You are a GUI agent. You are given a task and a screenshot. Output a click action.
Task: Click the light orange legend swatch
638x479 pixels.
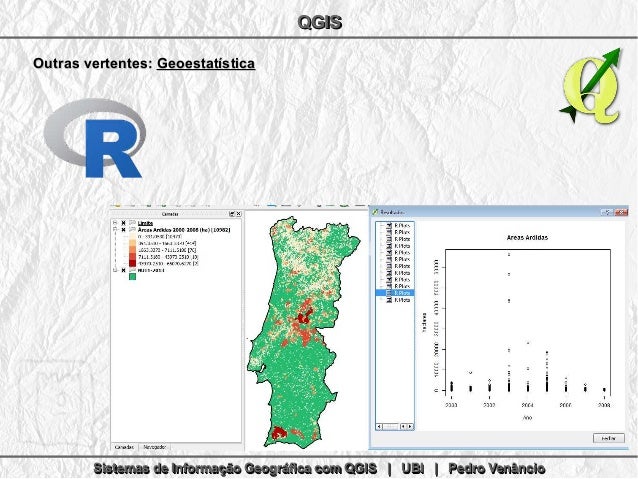coord(133,243)
